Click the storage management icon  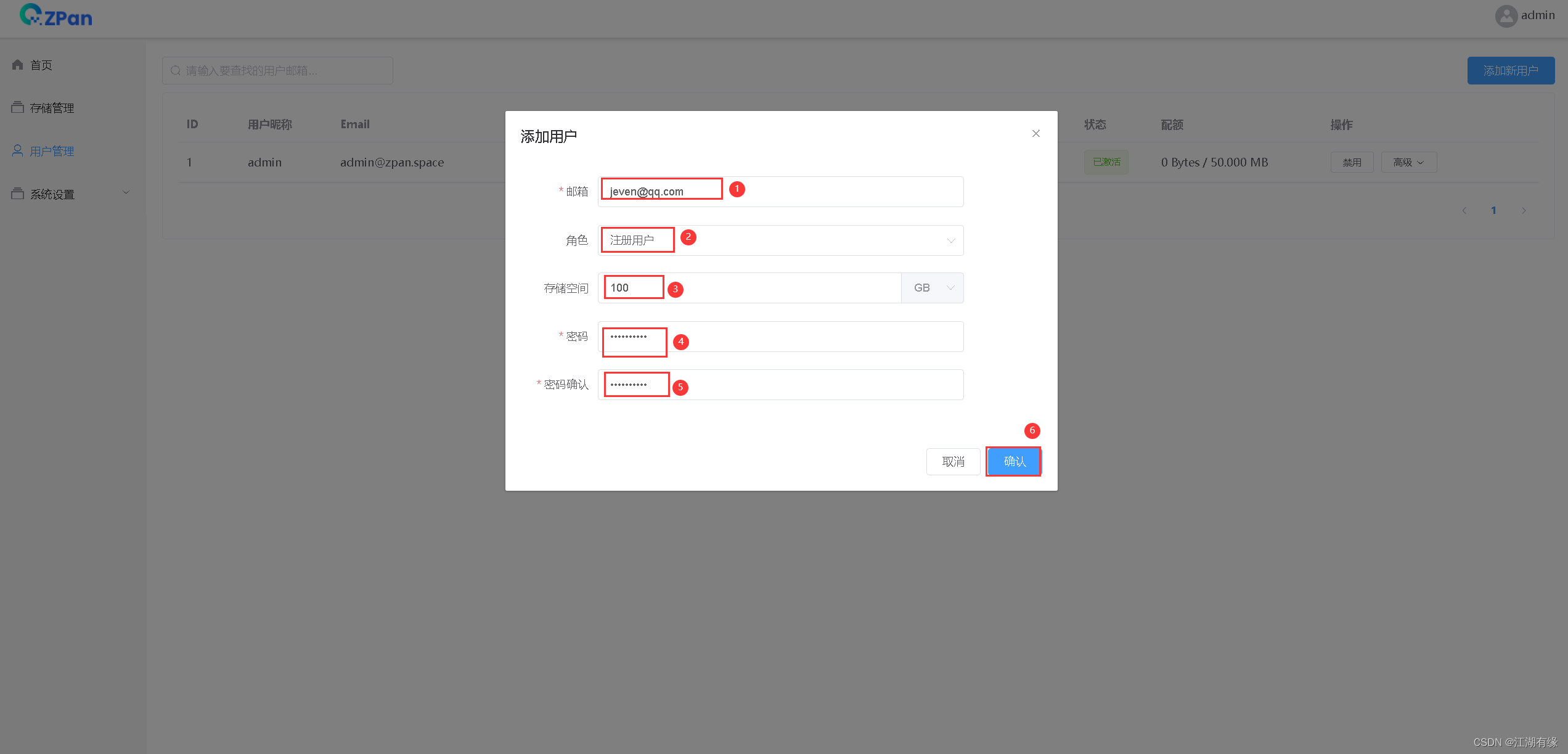[x=17, y=108]
